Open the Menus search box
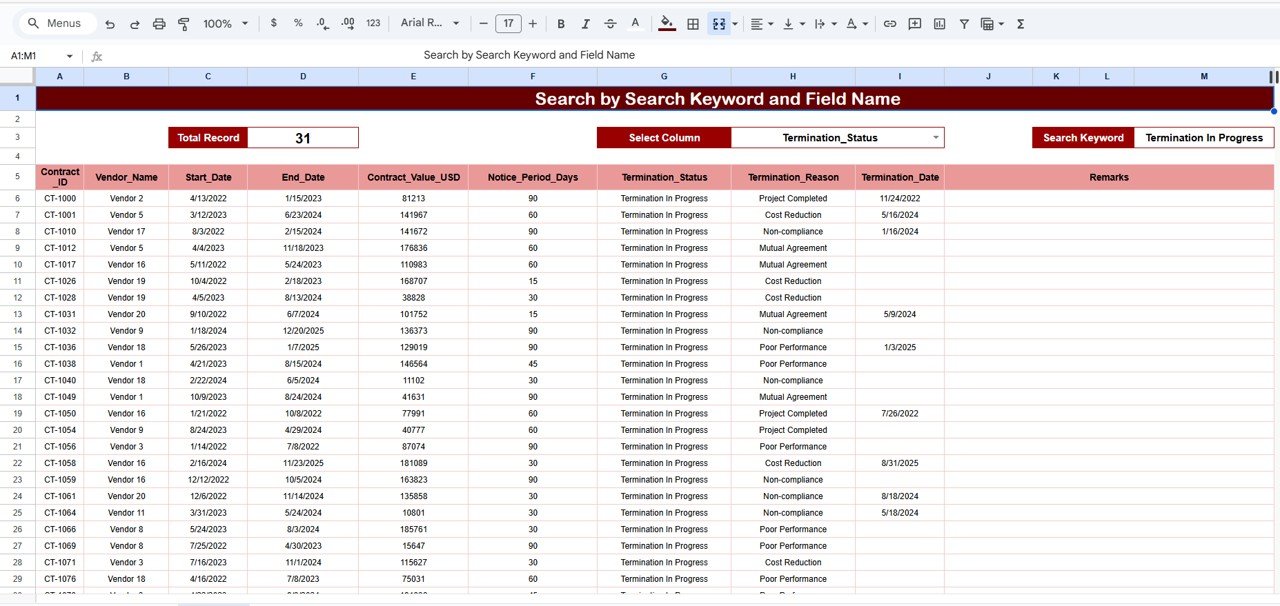 pos(58,23)
